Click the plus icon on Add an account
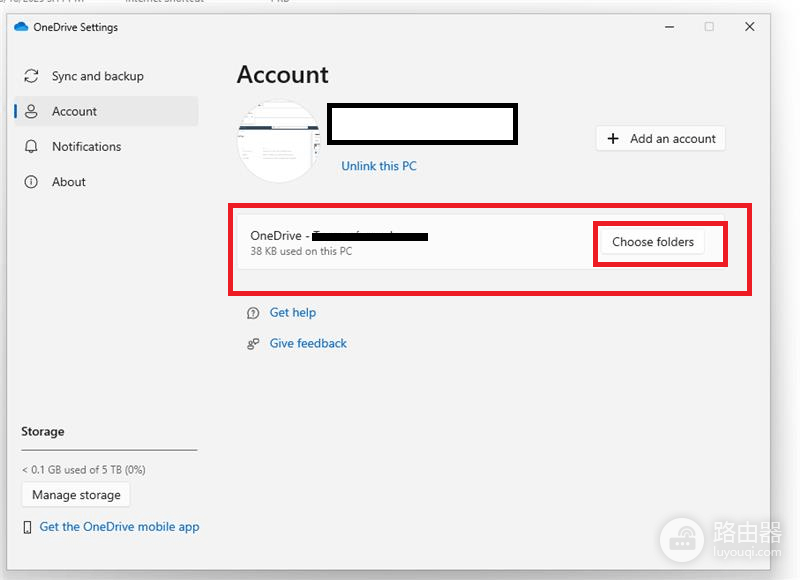 (613, 139)
